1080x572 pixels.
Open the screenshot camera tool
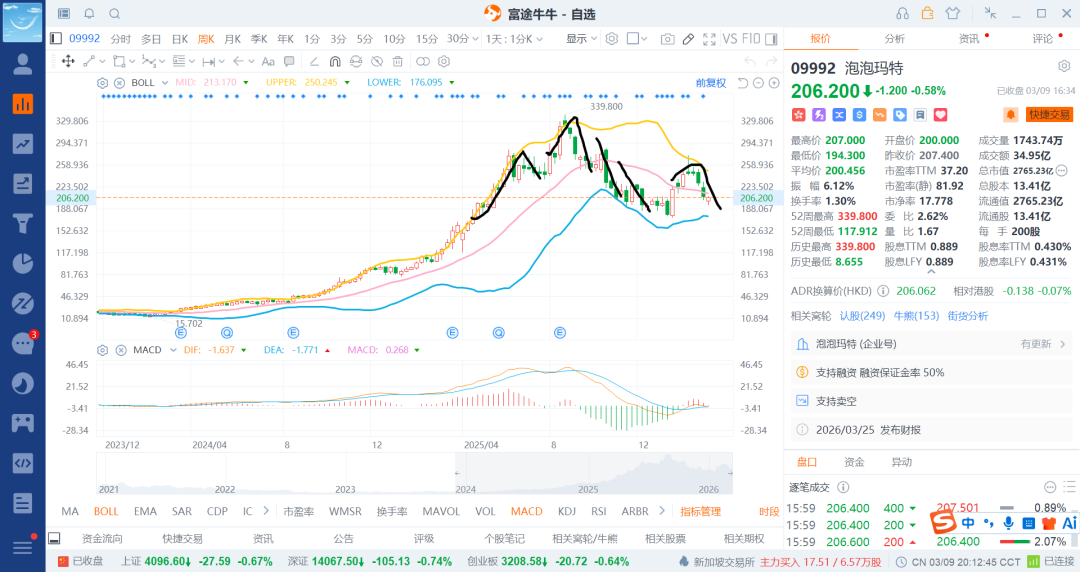[x=667, y=39]
